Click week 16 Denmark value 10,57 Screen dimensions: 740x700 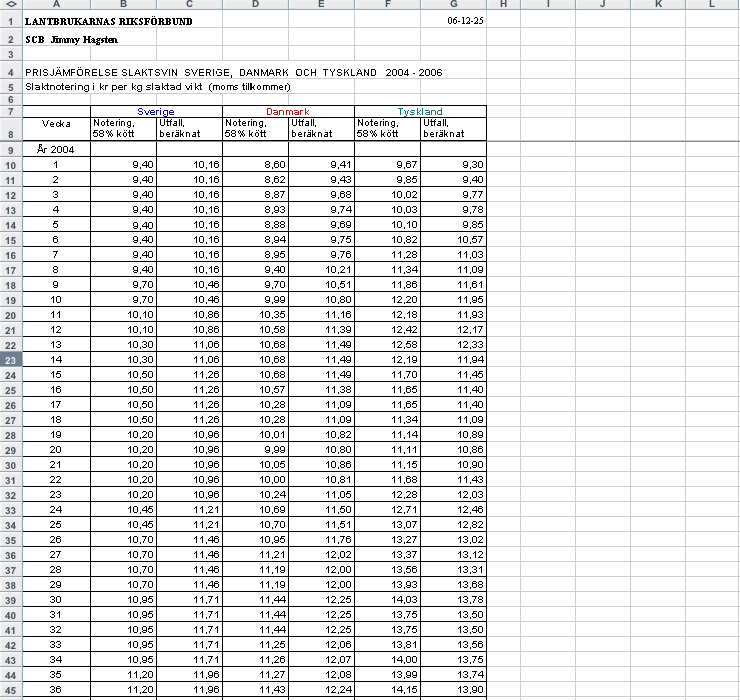pyautogui.click(x=255, y=390)
